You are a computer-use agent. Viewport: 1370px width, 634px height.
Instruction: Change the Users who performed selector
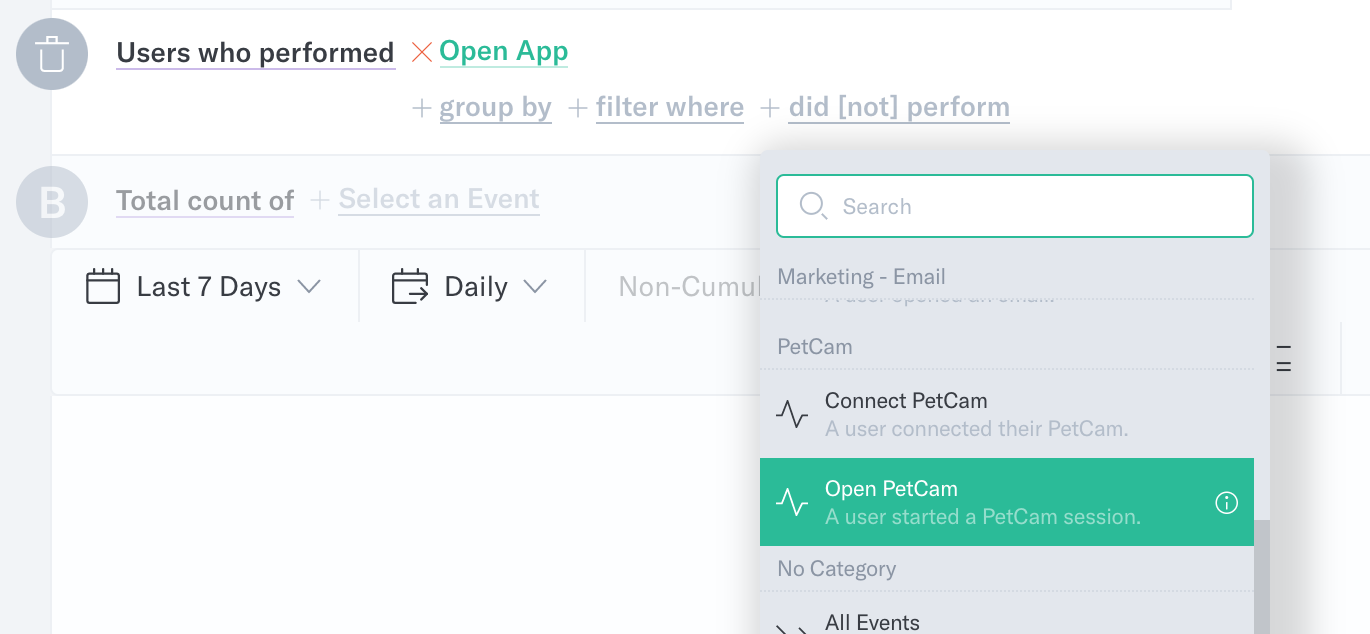pos(256,53)
